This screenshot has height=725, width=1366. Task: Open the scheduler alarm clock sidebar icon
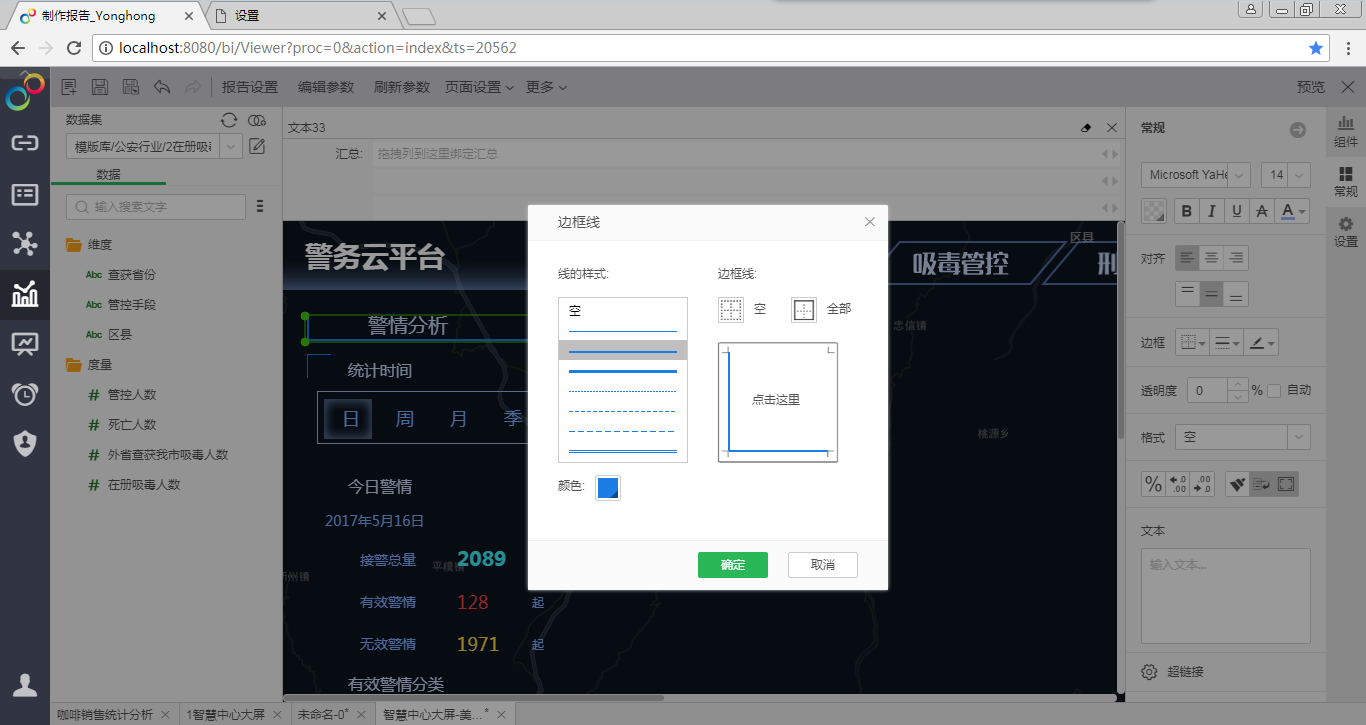point(24,394)
